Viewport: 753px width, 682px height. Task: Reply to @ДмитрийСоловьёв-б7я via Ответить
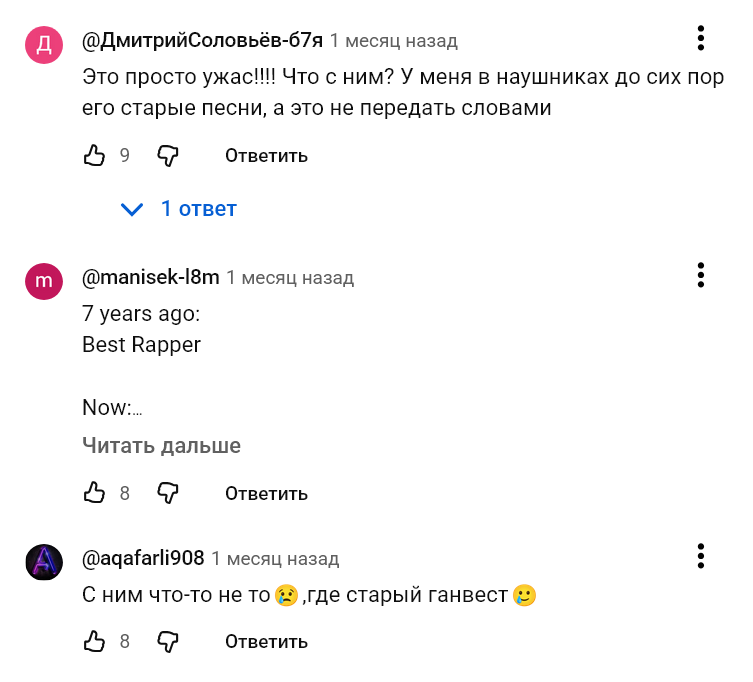click(x=266, y=156)
